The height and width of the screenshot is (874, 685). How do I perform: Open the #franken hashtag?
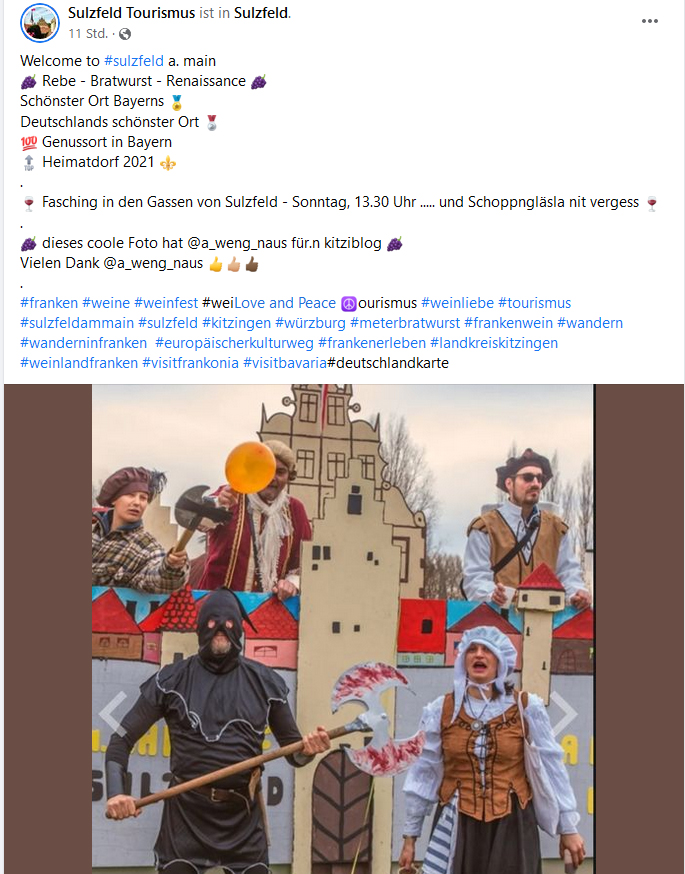click(49, 303)
